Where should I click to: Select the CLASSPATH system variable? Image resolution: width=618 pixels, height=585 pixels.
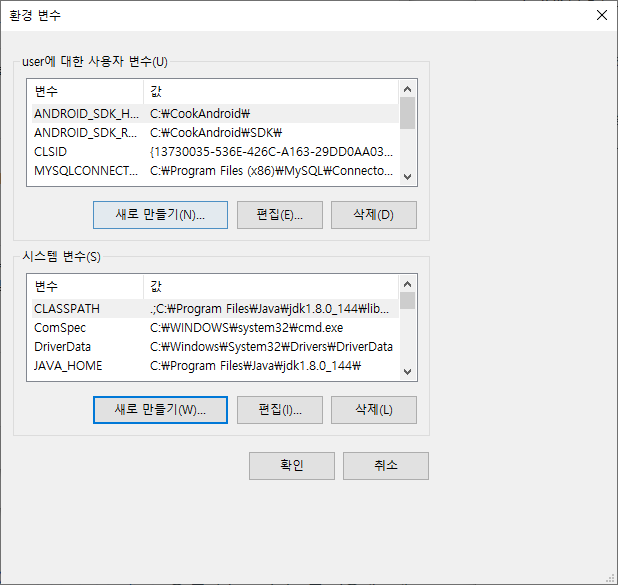point(215,309)
